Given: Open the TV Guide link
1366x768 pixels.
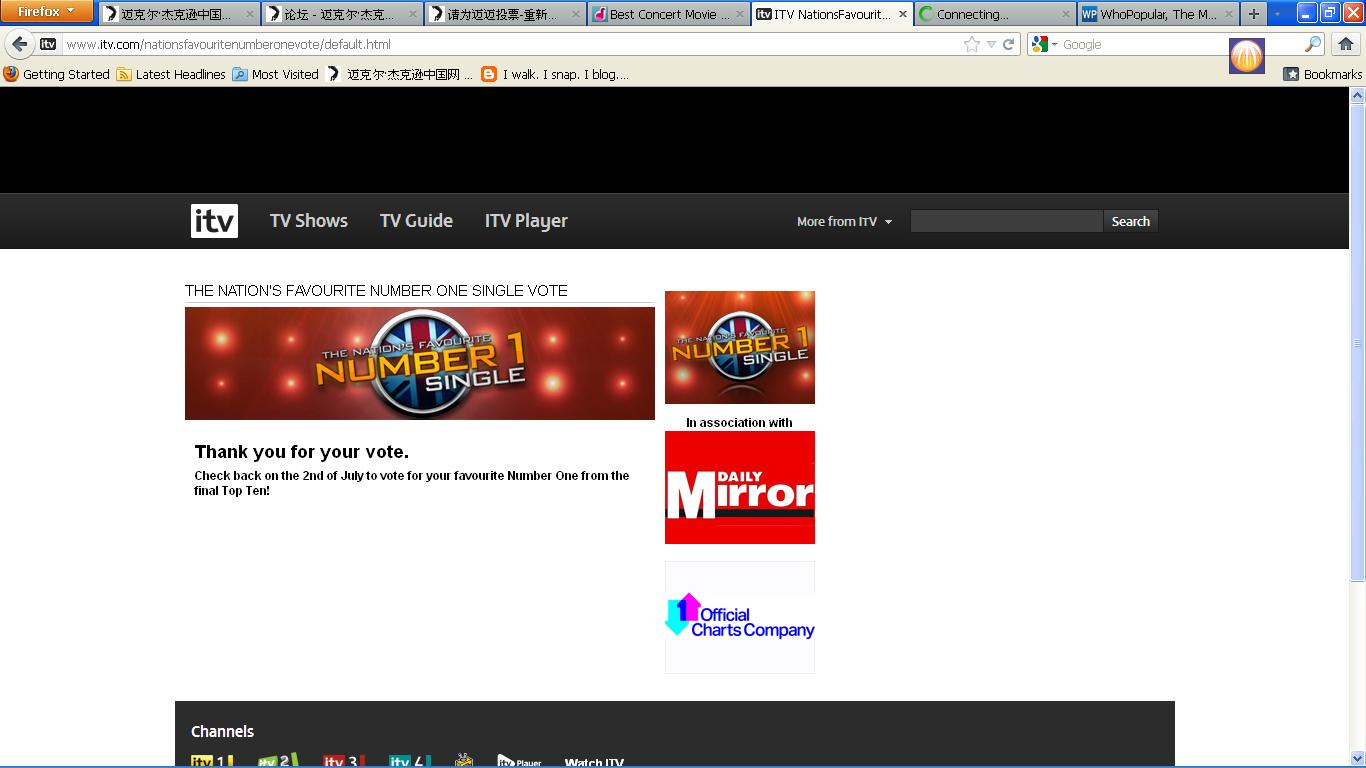Looking at the screenshot, I should coord(416,221).
